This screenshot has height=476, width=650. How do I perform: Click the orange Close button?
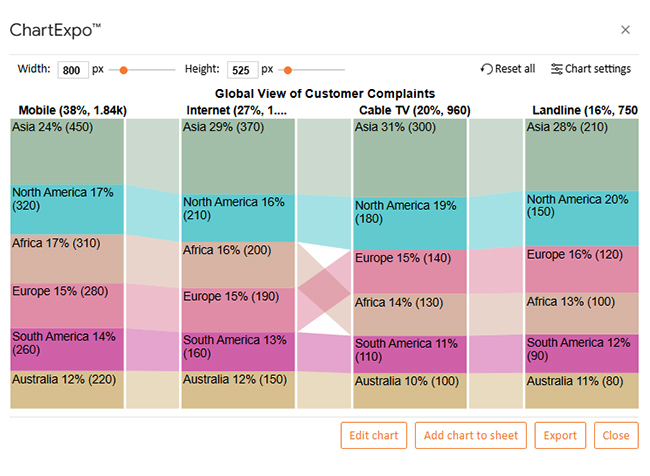(616, 435)
